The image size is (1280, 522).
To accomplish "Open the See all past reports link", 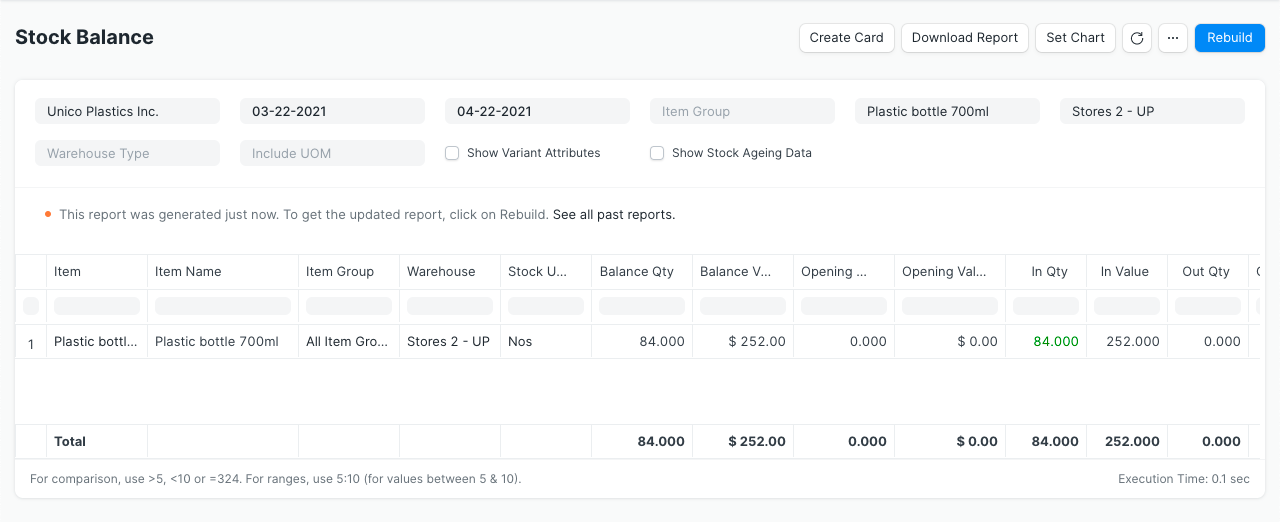I will pos(613,214).
